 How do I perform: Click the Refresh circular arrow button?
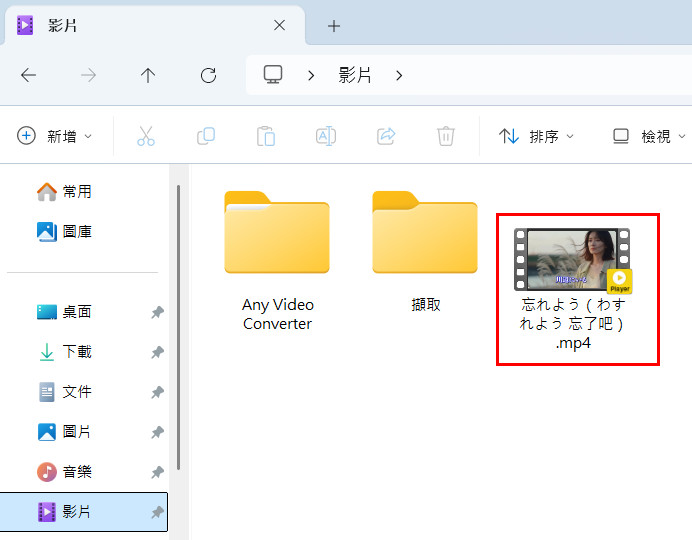[208, 75]
